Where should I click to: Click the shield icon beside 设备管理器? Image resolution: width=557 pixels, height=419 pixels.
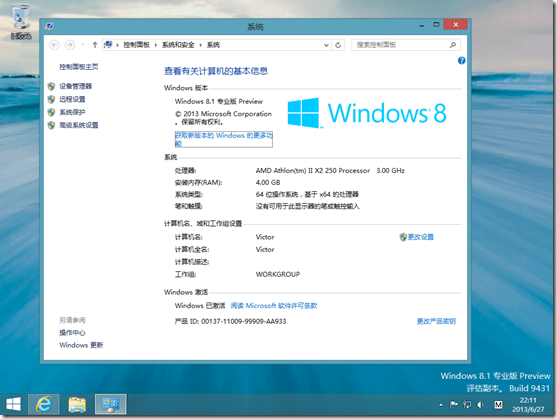[x=52, y=86]
